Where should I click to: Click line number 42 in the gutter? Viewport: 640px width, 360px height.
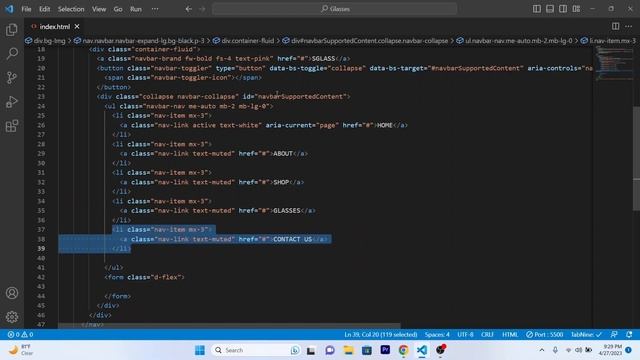(x=41, y=277)
